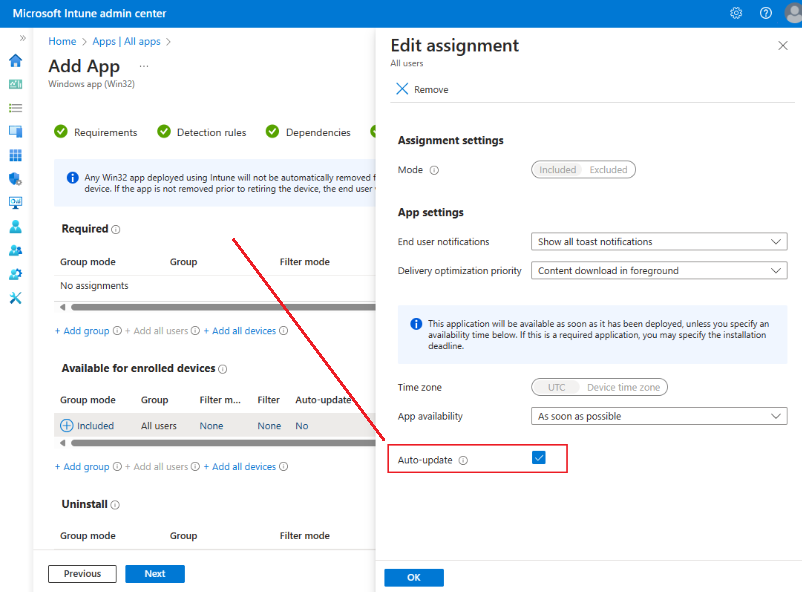Viewport: 802px width, 592px height.
Task: Uncheck the Auto-update checkbox
Action: tap(539, 457)
